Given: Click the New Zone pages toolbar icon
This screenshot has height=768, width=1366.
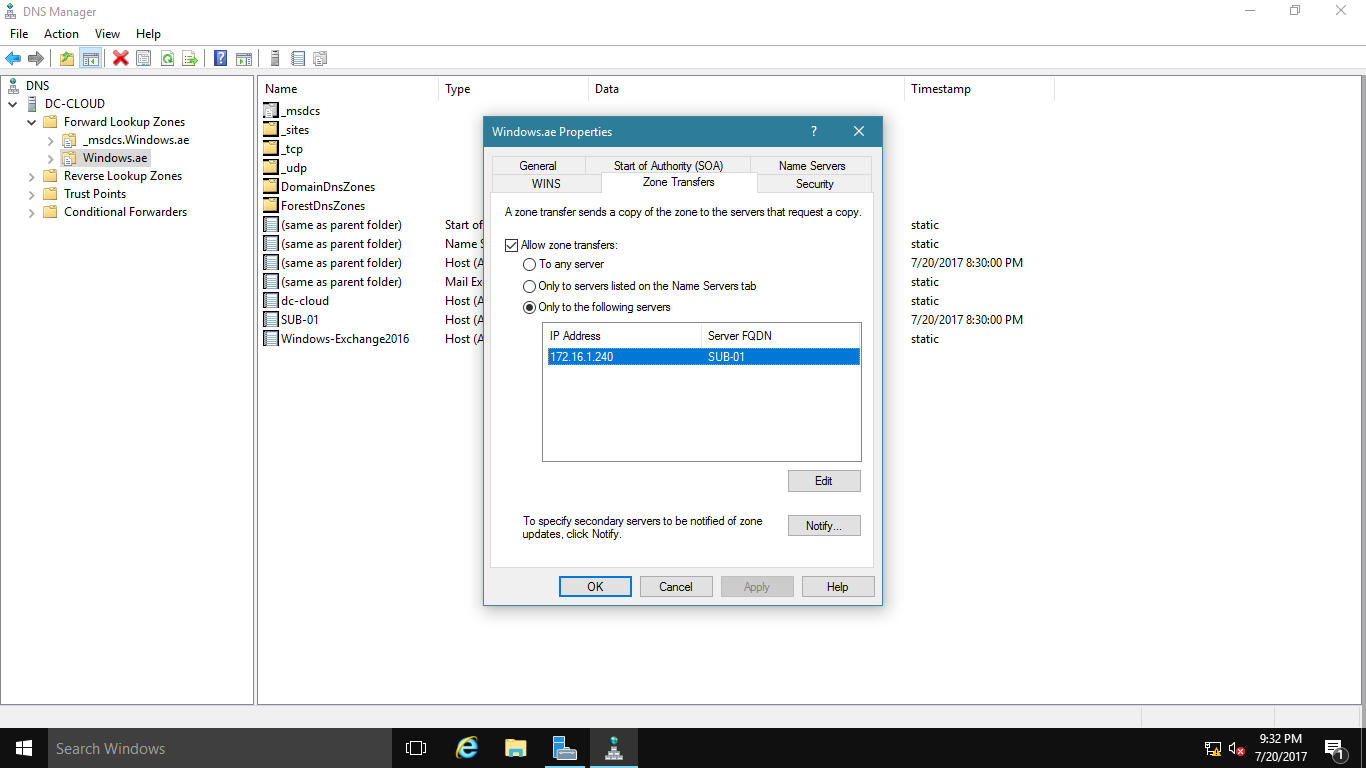Looking at the screenshot, I should 320,59.
